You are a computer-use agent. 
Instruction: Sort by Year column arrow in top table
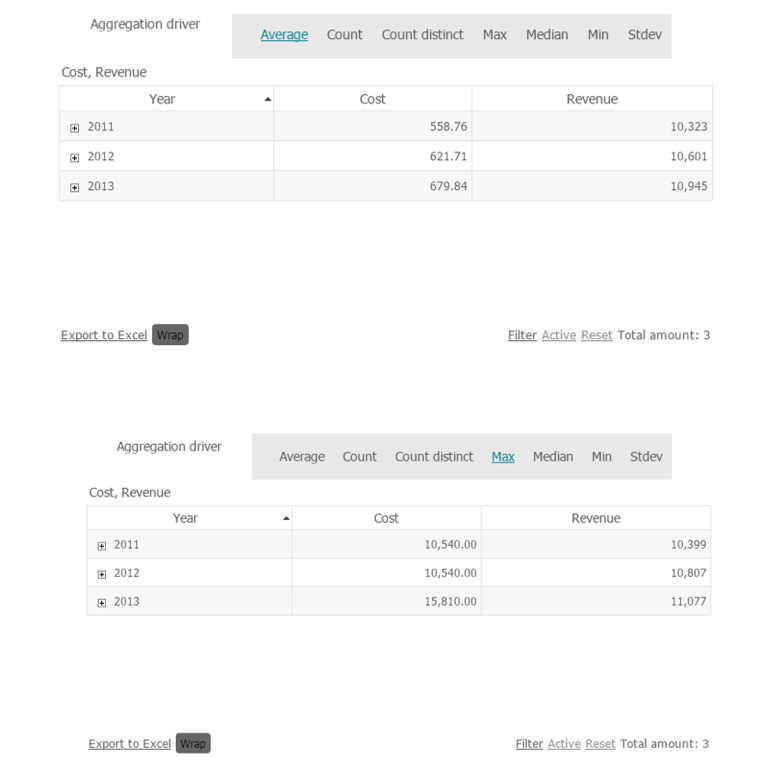(x=267, y=99)
